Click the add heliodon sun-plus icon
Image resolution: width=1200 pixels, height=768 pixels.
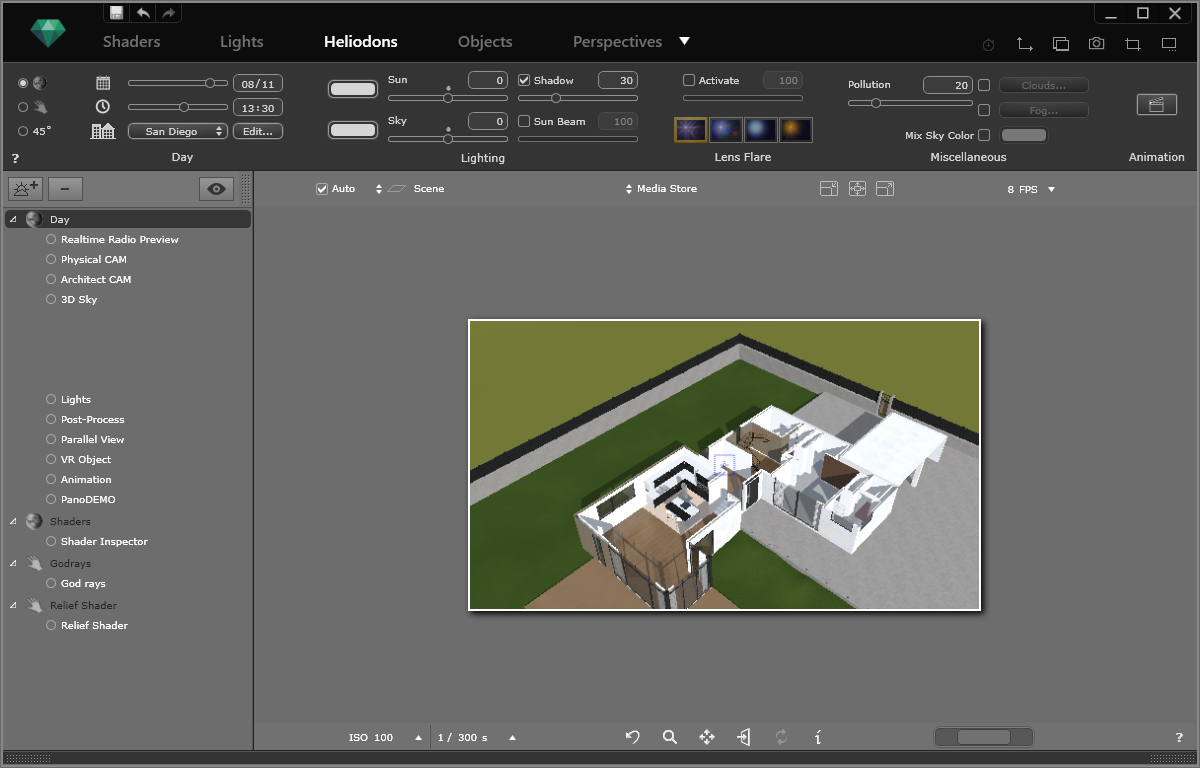click(25, 188)
